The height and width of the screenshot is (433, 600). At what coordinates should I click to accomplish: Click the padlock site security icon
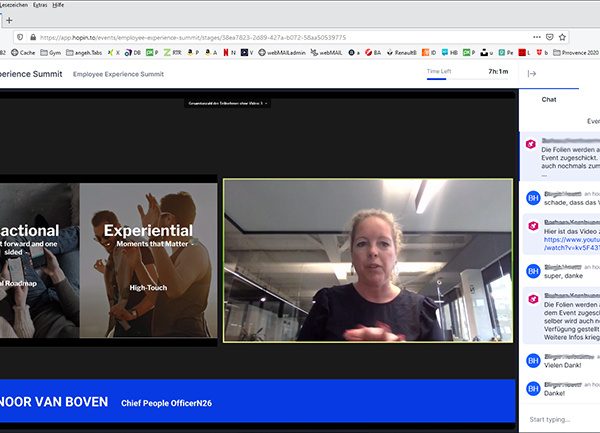33,37
